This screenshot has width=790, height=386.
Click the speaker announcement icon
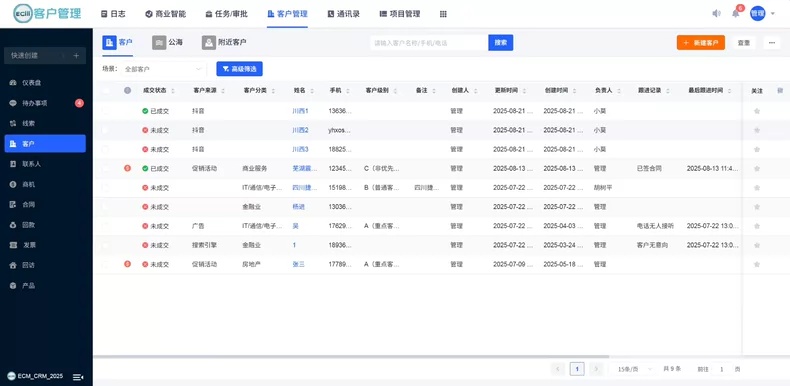(716, 14)
